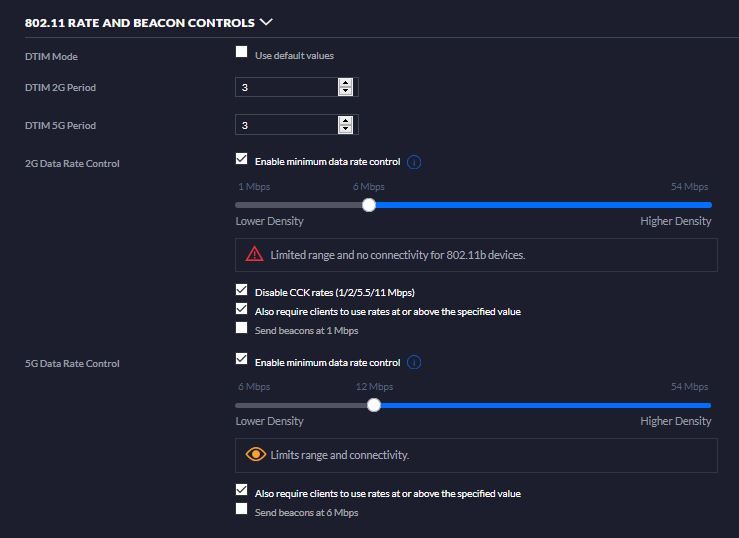Enable Send beacons at 6 Mbps

pos(241,510)
